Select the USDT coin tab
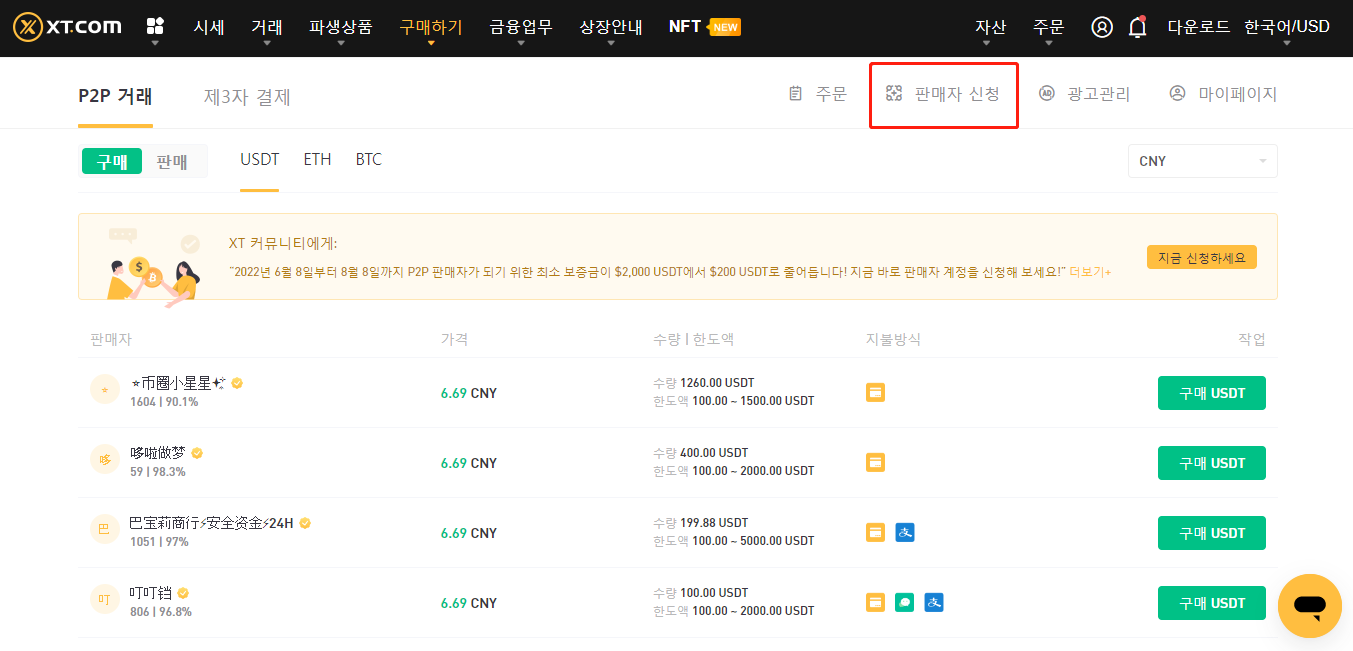Screen dimensions: 1353x651 260,160
